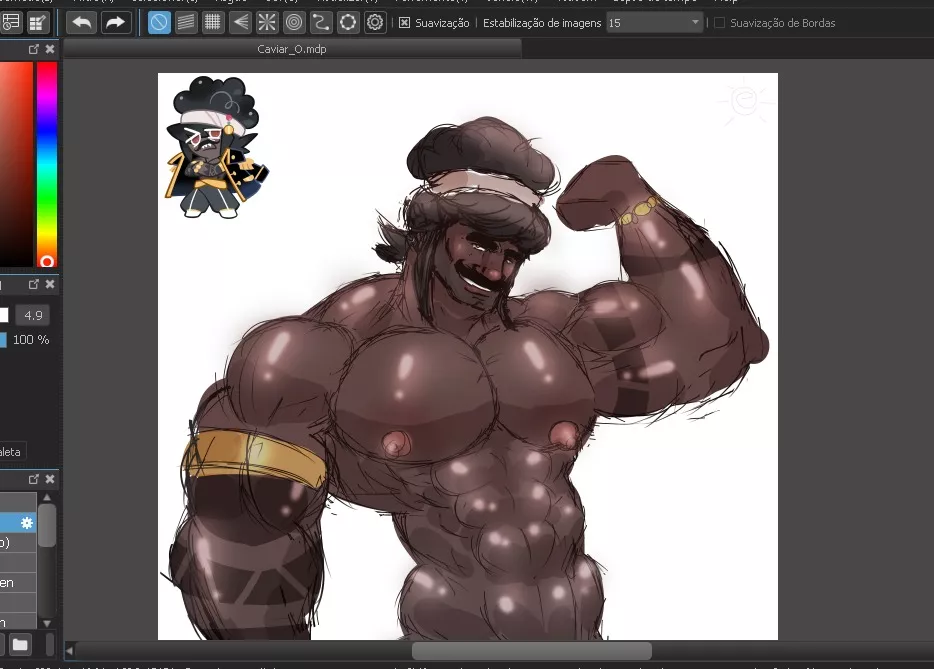Turn off snap using the circle-slash icon
Image resolution: width=934 pixels, height=669 pixels.
pyautogui.click(x=159, y=22)
